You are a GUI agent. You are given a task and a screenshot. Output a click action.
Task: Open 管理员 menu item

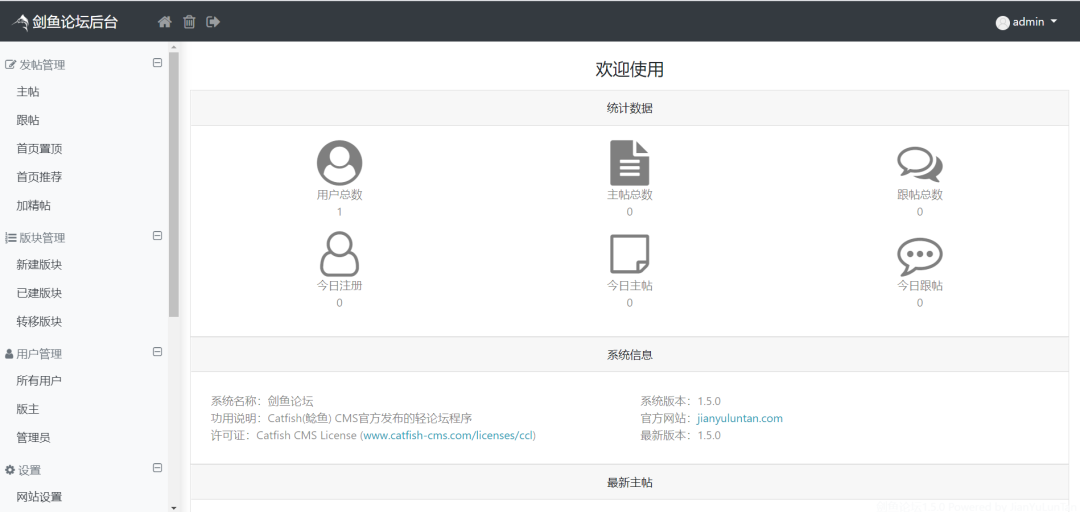click(x=34, y=438)
